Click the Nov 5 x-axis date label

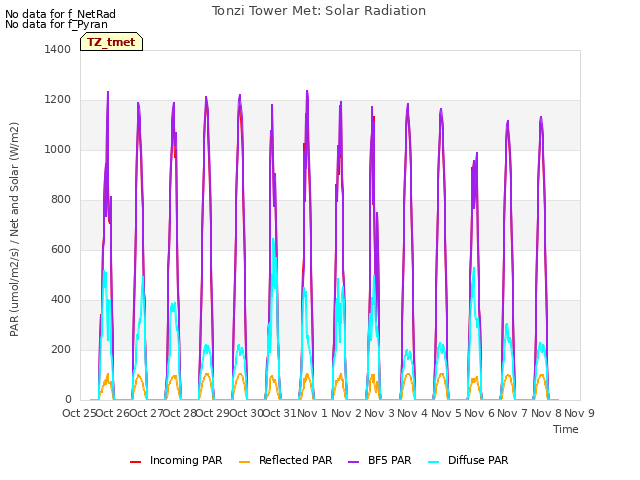446,413
